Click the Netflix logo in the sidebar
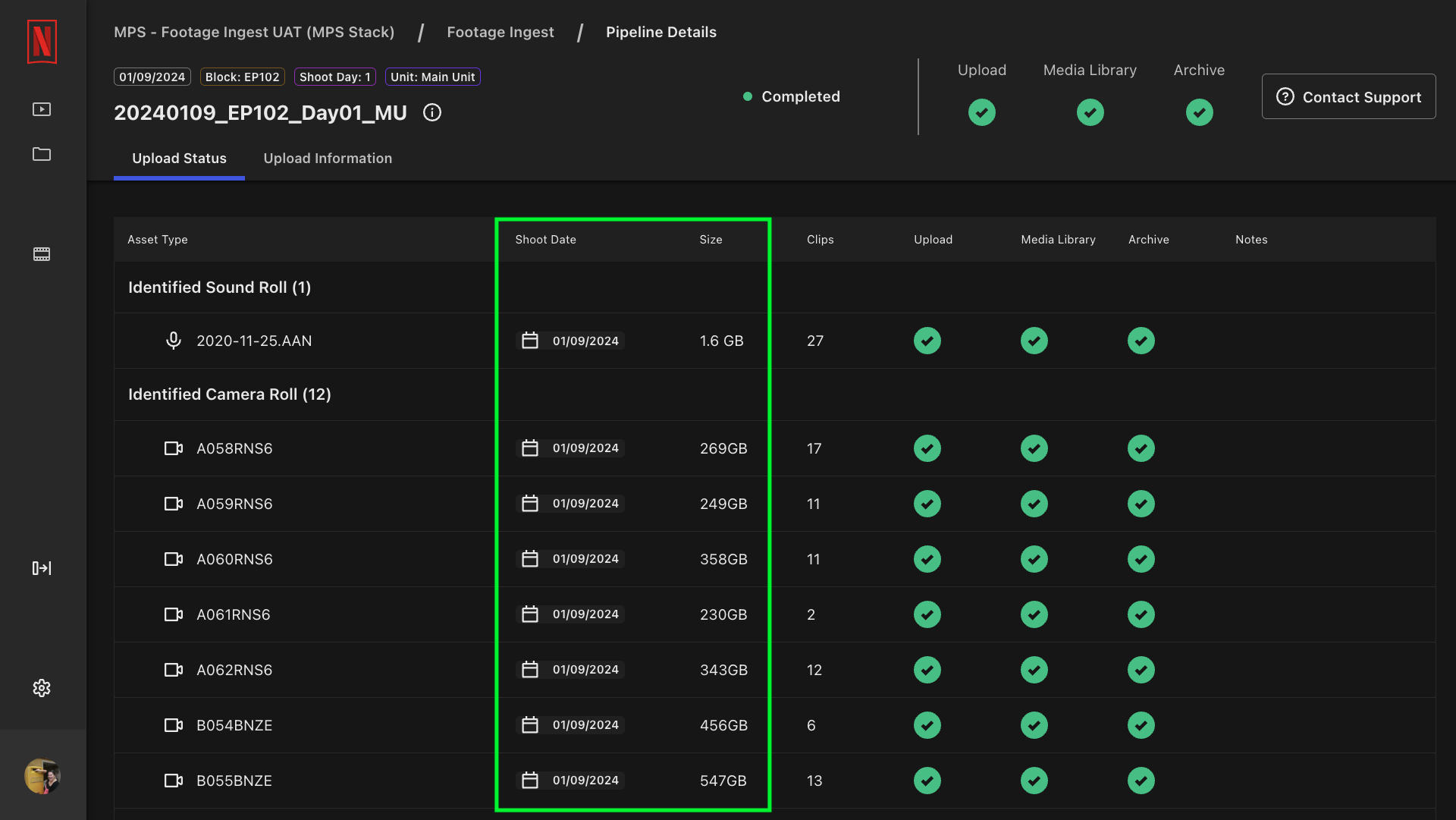 tap(42, 42)
